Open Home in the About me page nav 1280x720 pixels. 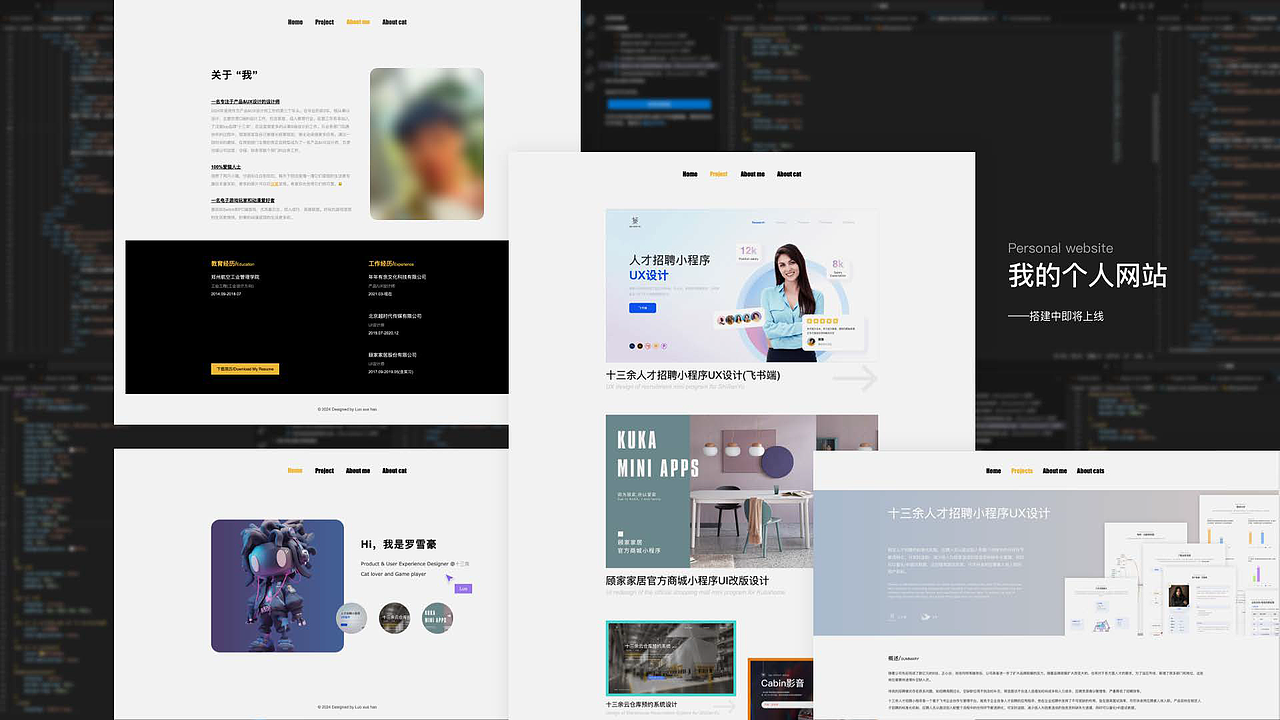coord(295,22)
